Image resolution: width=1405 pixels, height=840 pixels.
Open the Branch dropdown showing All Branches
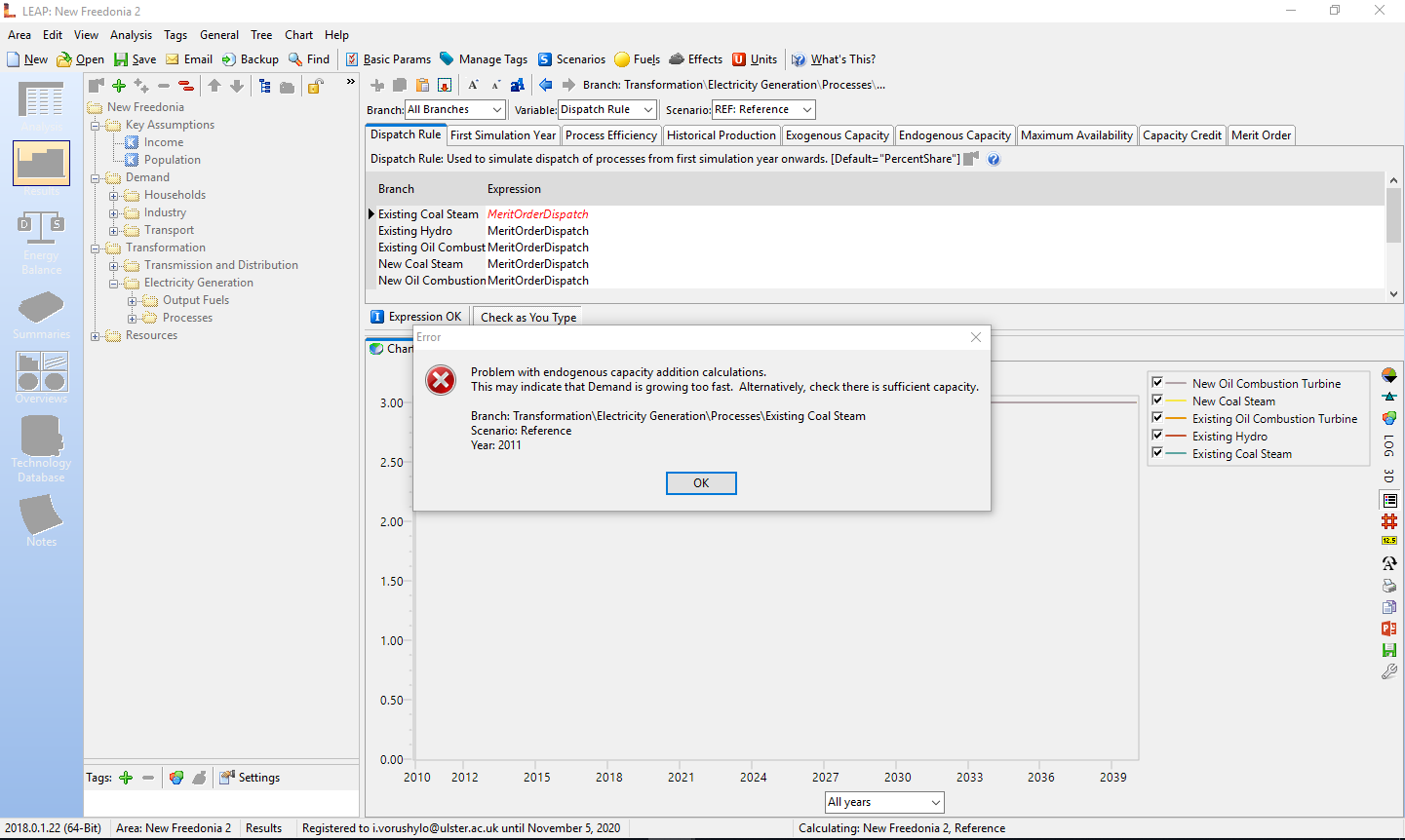tap(455, 110)
